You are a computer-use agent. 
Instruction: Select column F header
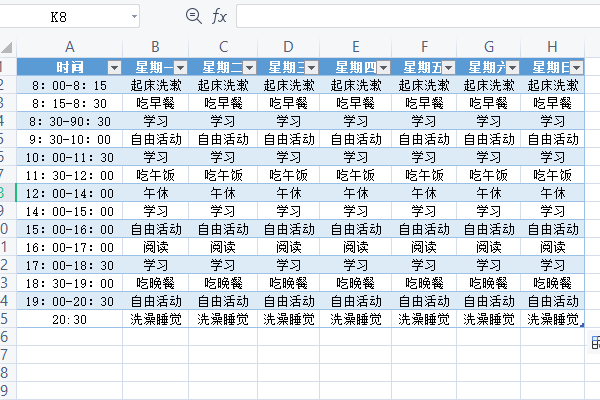[x=424, y=47]
